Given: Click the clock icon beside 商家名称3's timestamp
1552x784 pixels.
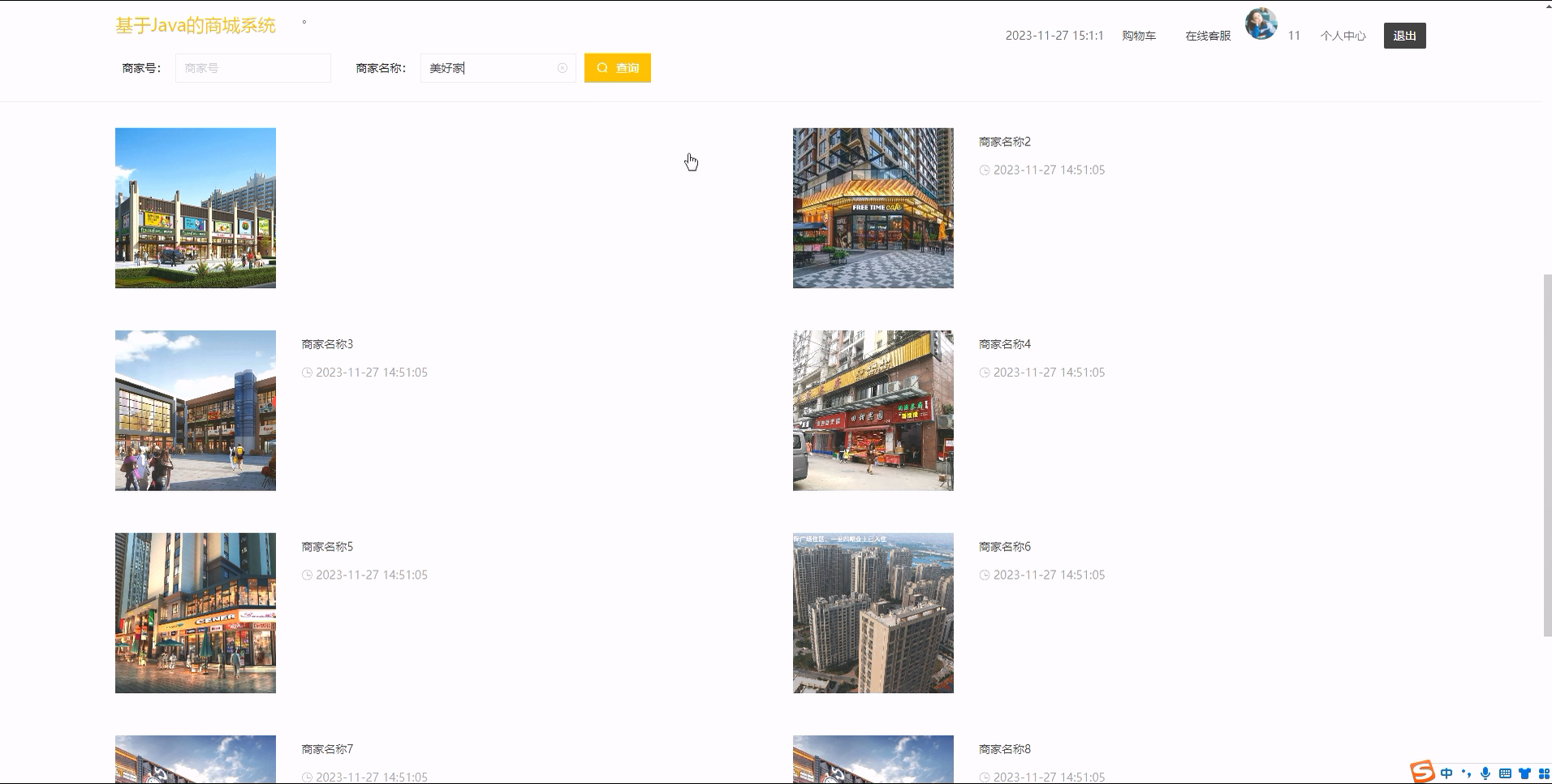Looking at the screenshot, I should [307, 373].
